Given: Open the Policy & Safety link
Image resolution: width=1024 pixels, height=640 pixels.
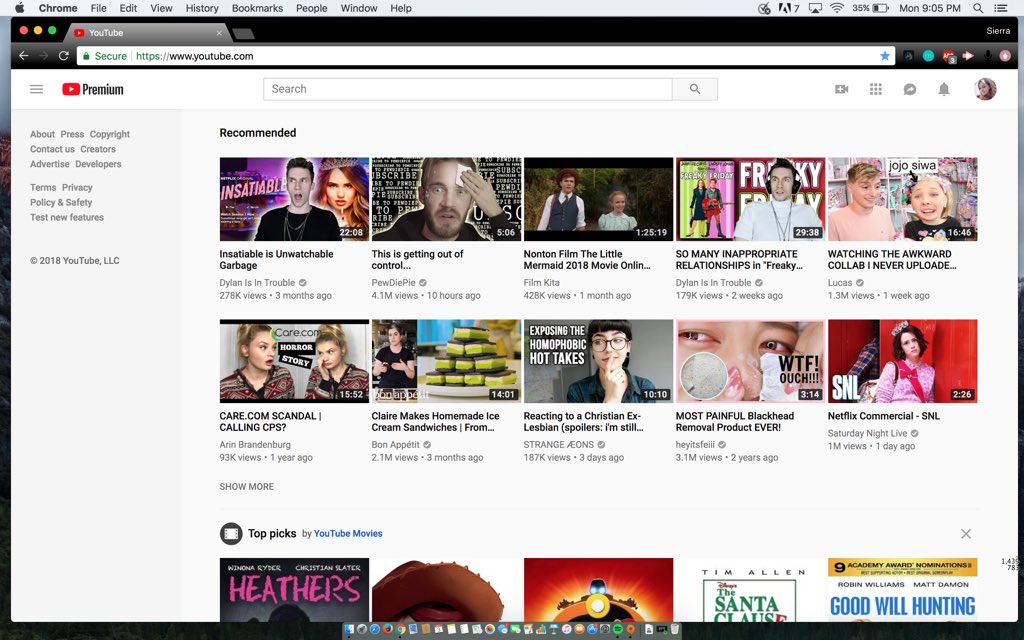Looking at the screenshot, I should point(61,202).
